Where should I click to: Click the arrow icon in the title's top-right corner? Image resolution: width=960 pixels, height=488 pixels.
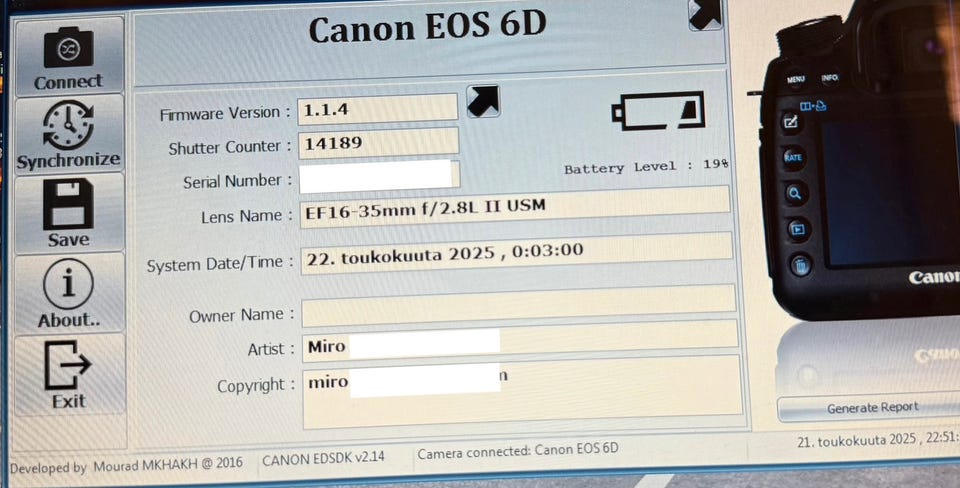(705, 13)
